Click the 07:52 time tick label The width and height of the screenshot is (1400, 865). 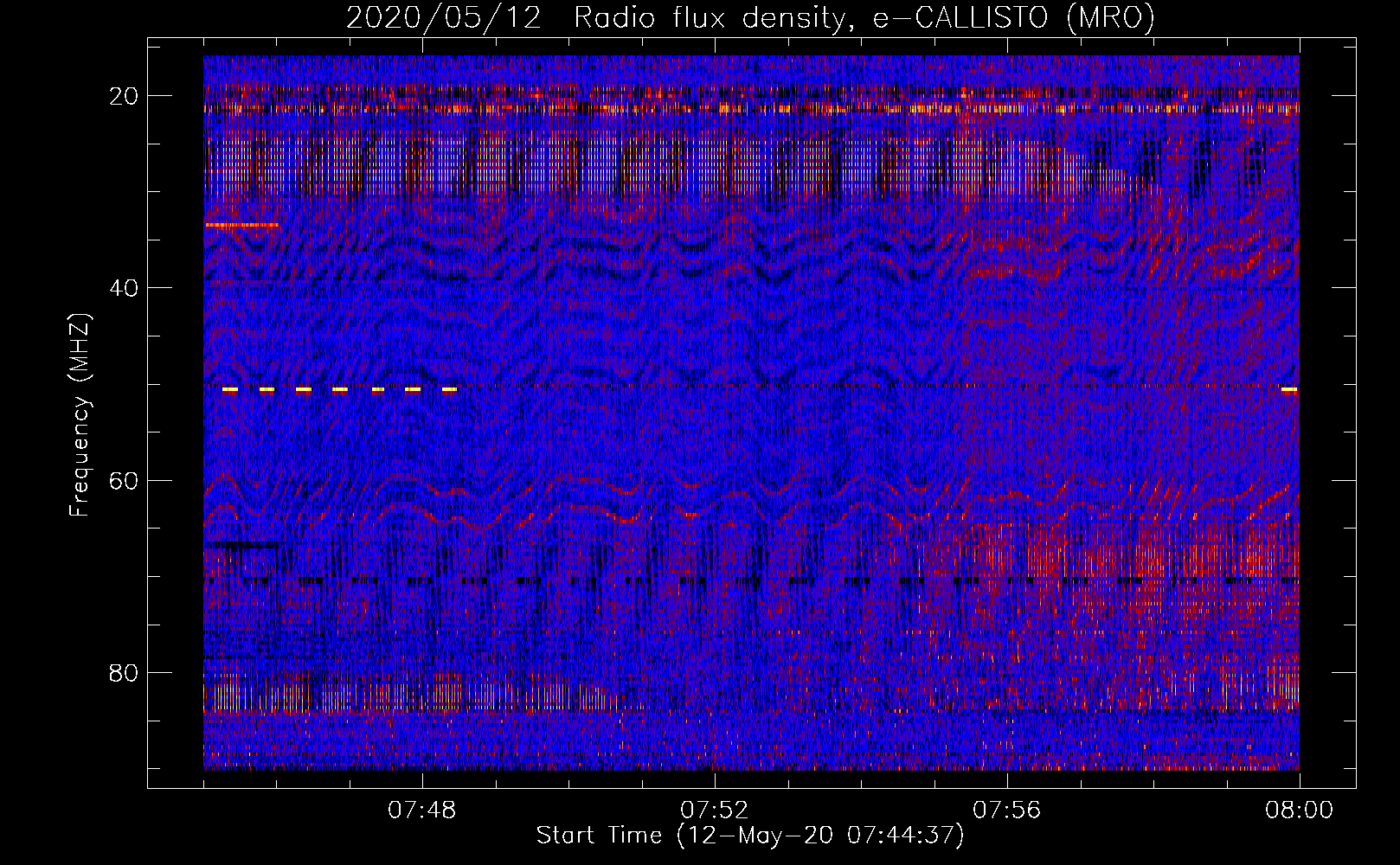714,811
